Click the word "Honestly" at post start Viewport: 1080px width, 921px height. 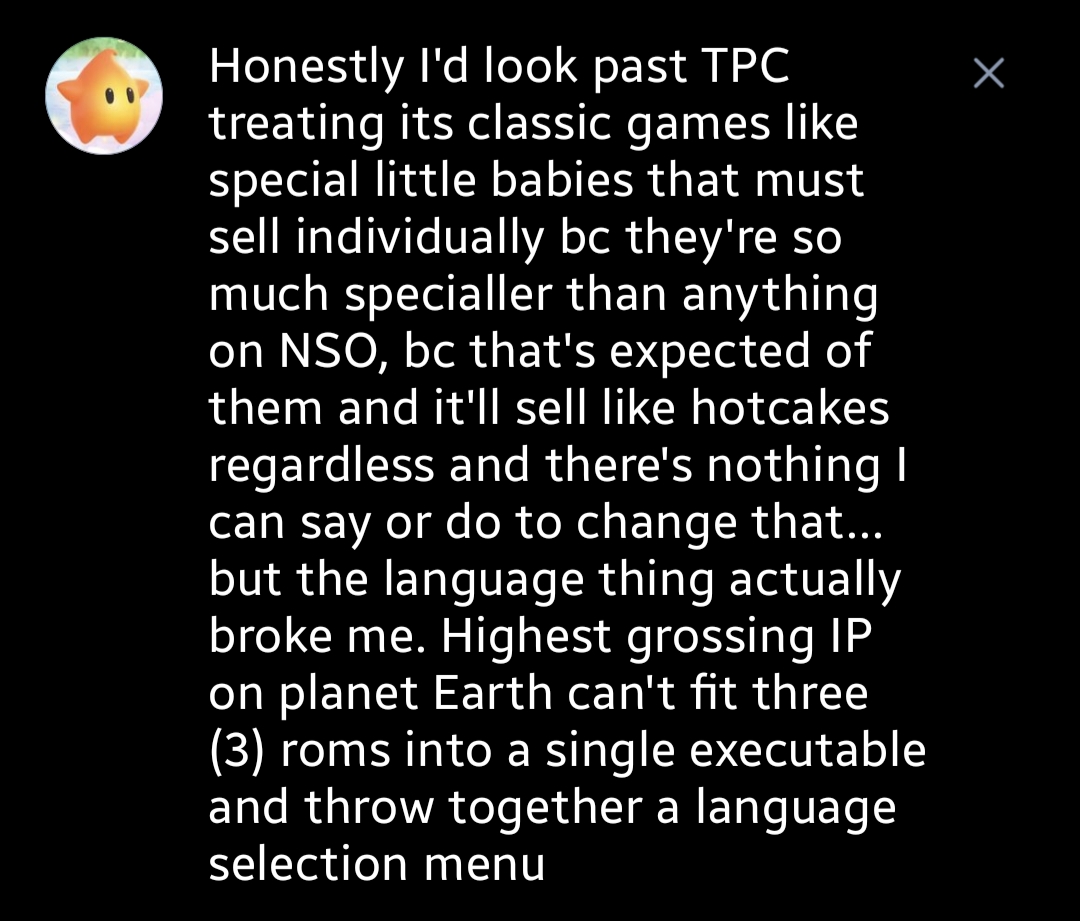[303, 69]
